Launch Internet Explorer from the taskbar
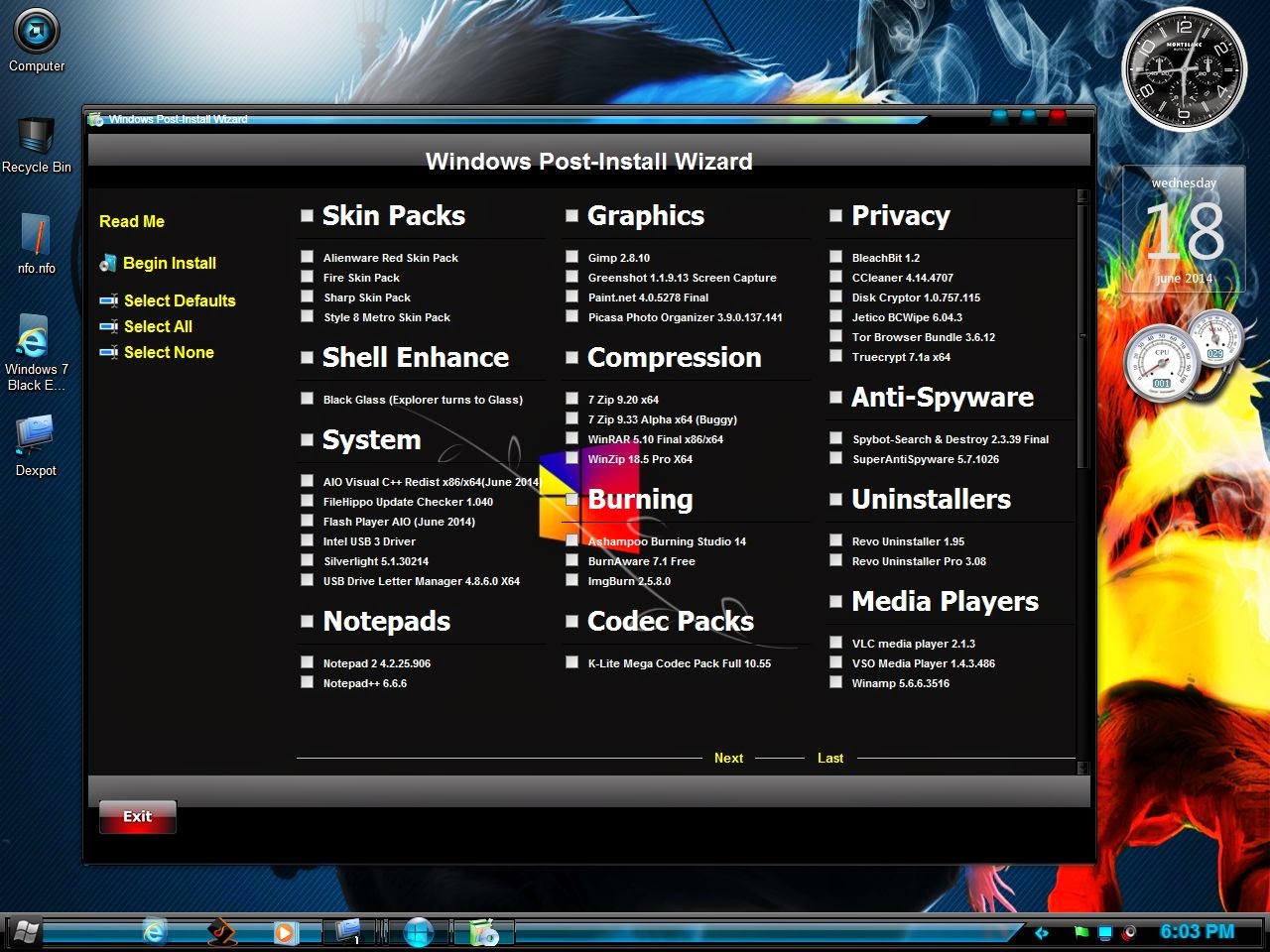This screenshot has height=952, width=1270. pyautogui.click(x=154, y=932)
